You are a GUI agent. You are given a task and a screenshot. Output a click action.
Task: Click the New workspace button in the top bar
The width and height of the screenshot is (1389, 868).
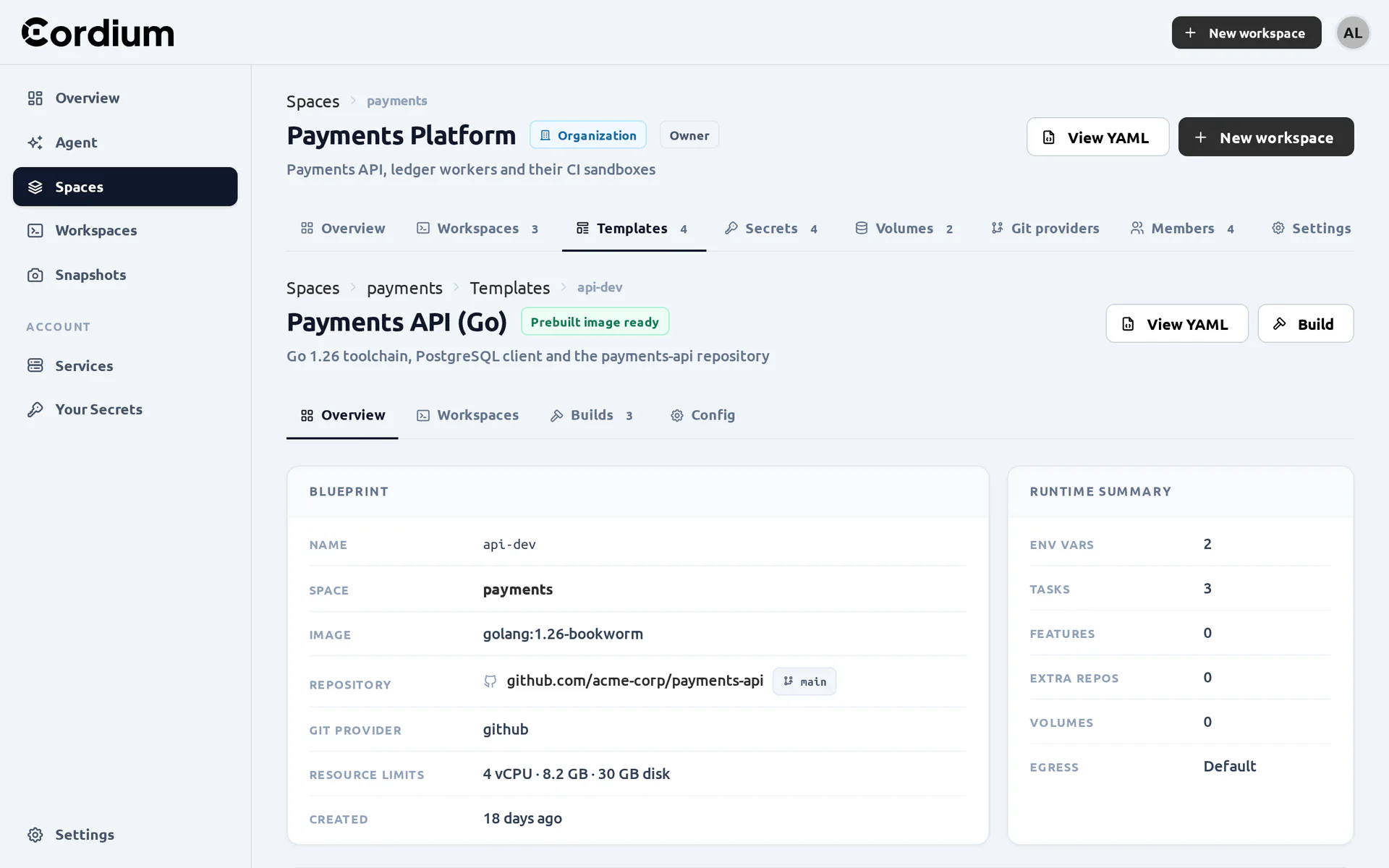tap(1246, 33)
